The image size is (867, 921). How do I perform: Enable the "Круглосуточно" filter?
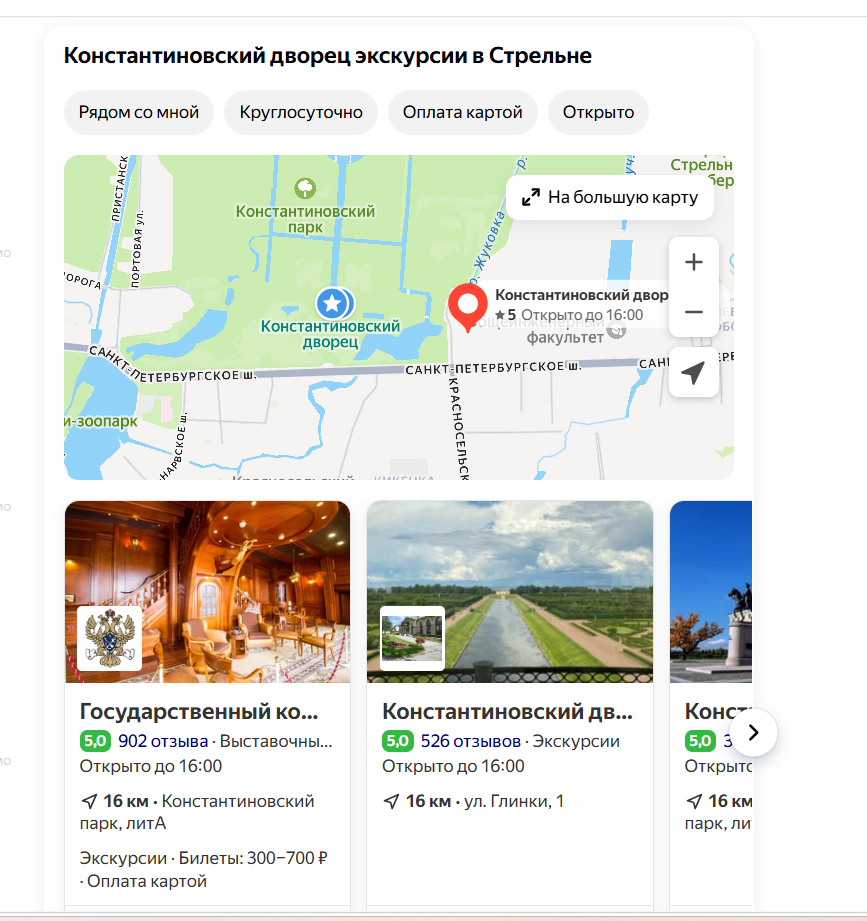(x=301, y=112)
